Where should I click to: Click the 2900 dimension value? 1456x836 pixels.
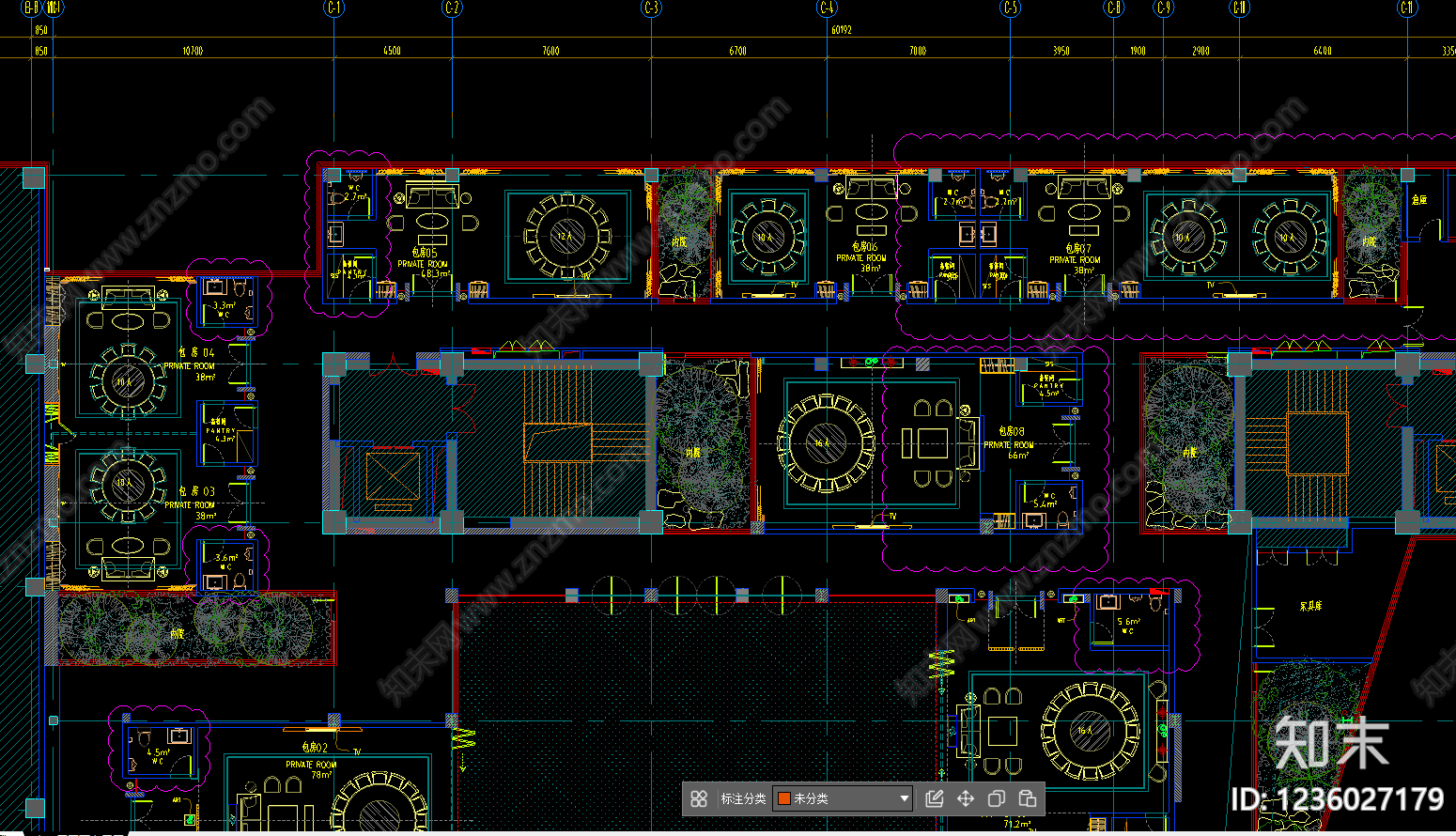(x=1200, y=51)
